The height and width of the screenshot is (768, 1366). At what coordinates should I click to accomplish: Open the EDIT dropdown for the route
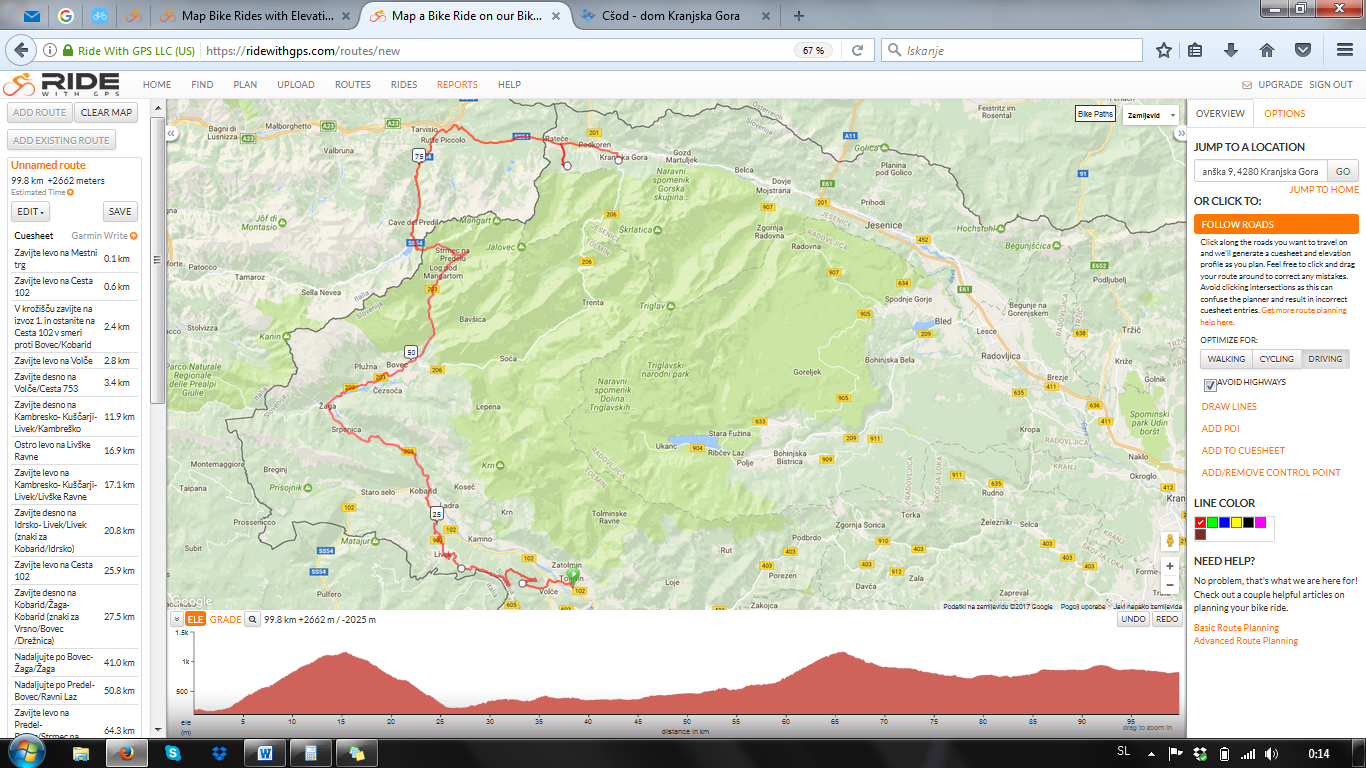31,212
